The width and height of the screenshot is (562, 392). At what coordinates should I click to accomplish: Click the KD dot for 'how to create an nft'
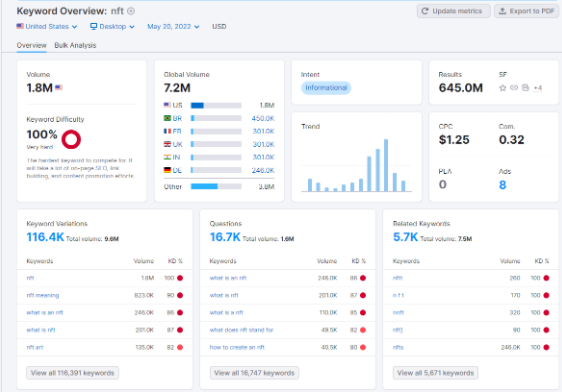point(363,347)
